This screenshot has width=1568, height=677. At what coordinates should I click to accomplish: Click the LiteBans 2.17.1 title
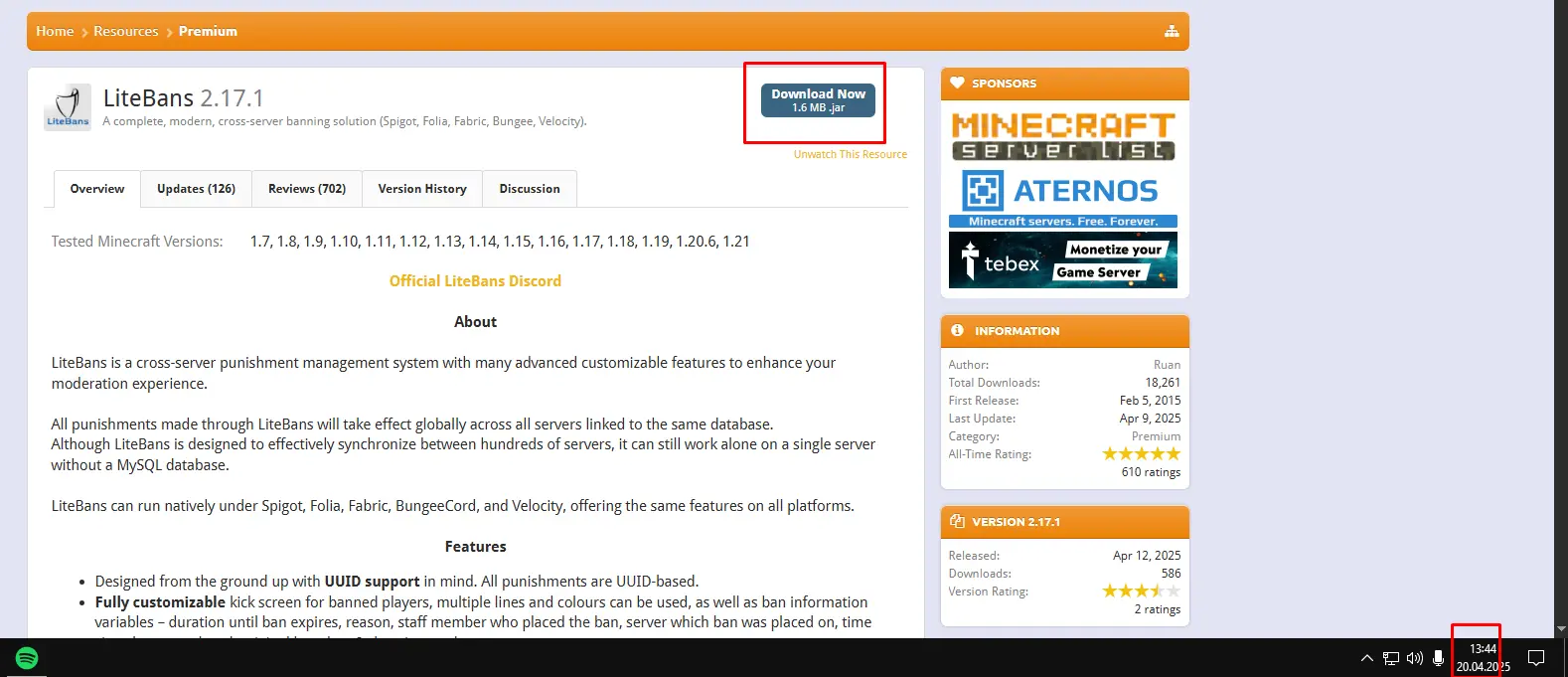pos(184,98)
